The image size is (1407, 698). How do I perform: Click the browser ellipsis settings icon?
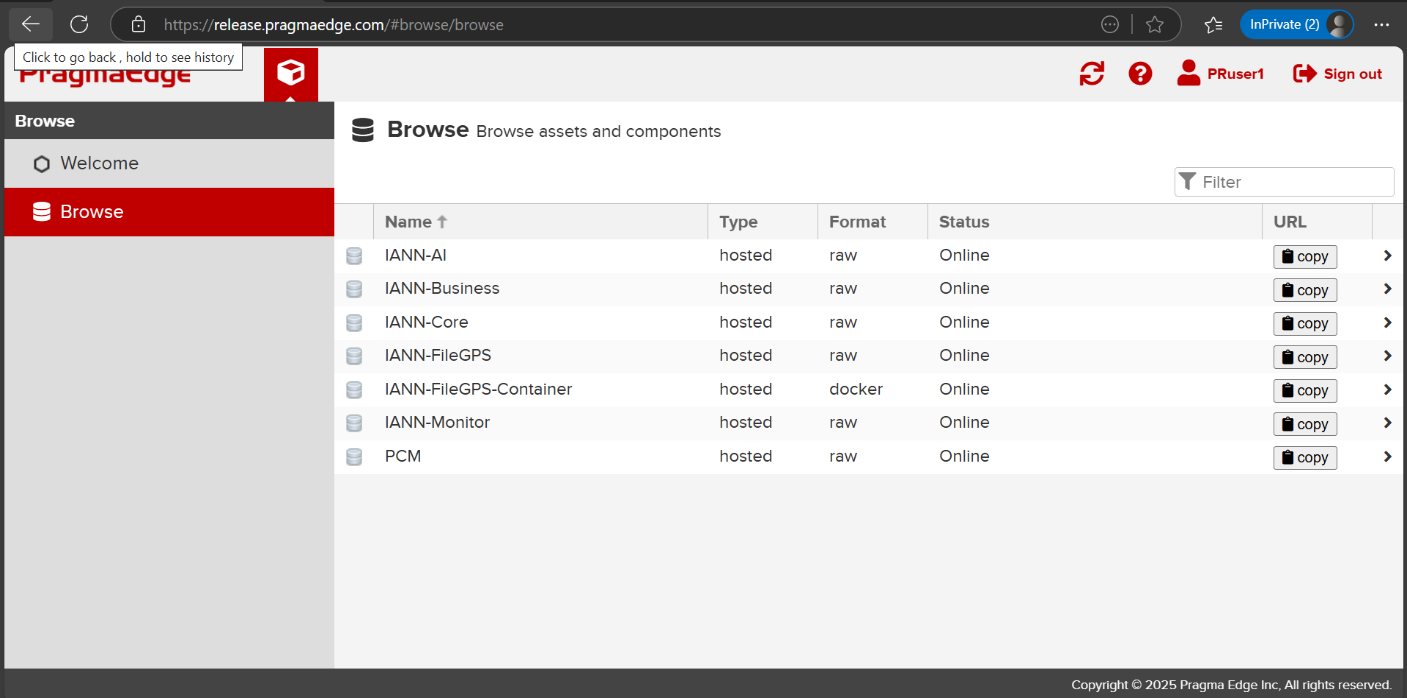pyautogui.click(x=1383, y=24)
